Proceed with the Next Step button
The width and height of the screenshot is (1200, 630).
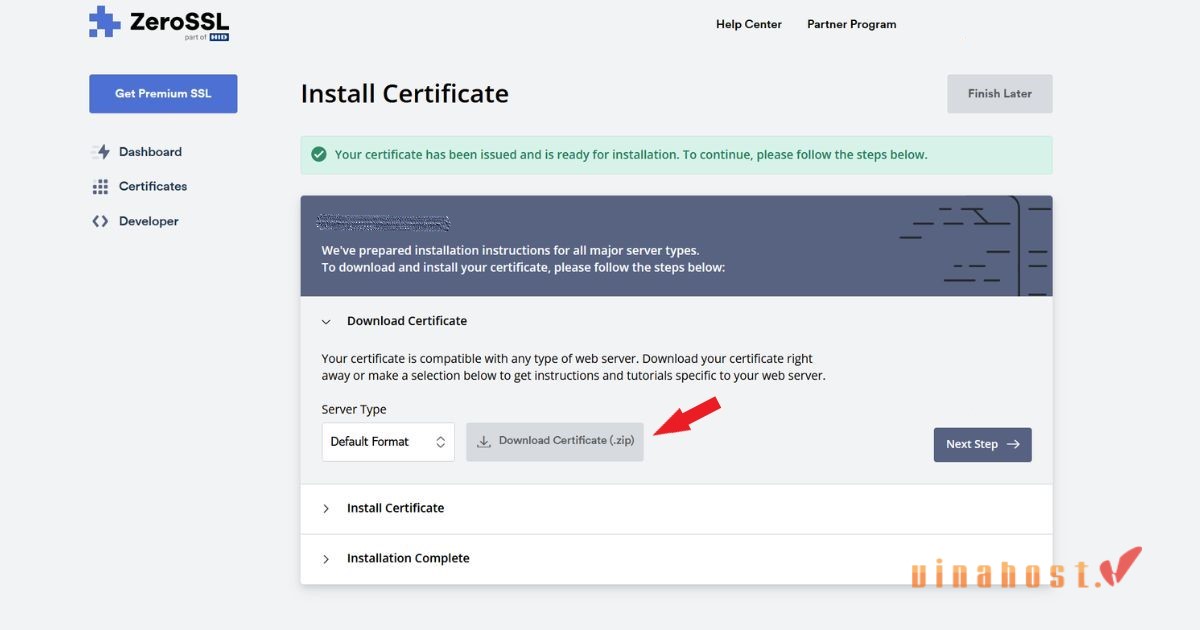coord(982,444)
